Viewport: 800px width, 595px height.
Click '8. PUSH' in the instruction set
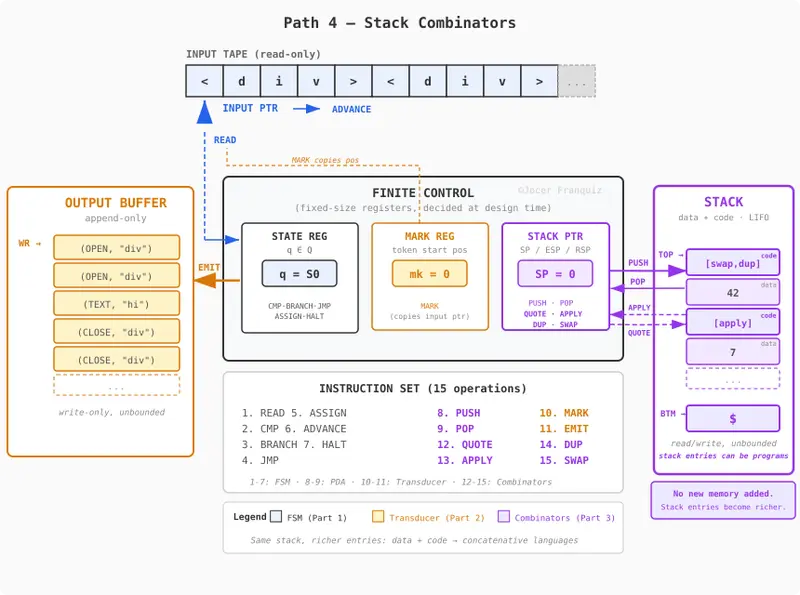pos(459,413)
